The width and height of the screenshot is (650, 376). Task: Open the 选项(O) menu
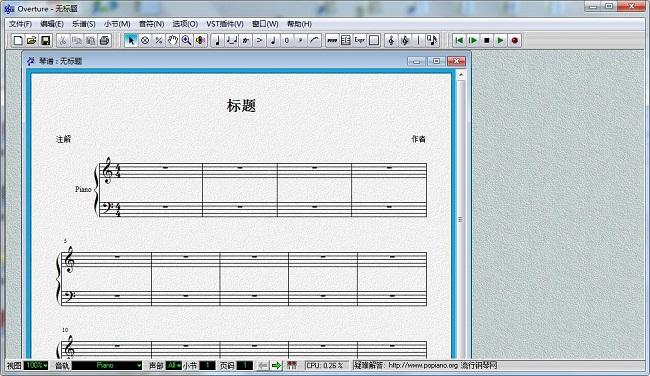pos(185,24)
